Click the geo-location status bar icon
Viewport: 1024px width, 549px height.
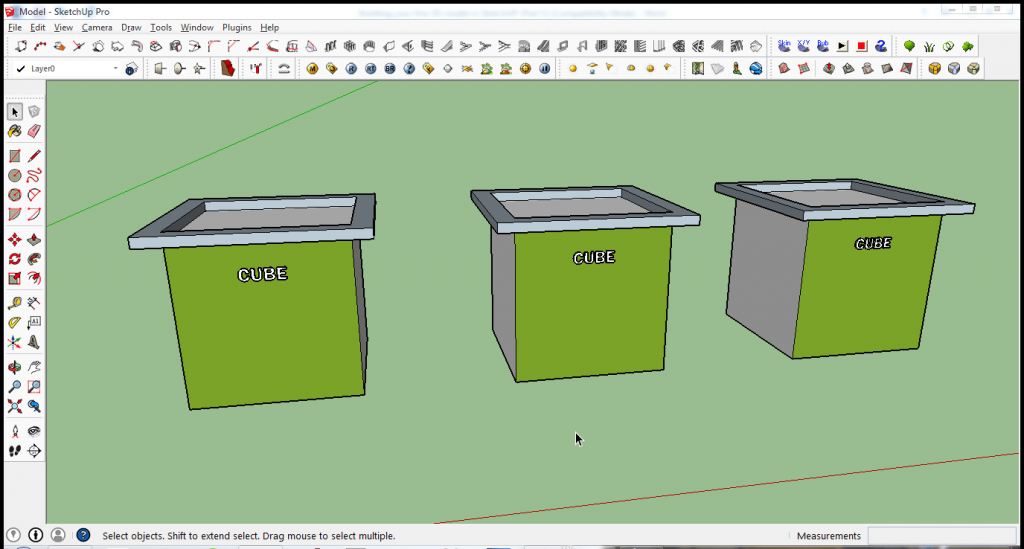tap(13, 535)
